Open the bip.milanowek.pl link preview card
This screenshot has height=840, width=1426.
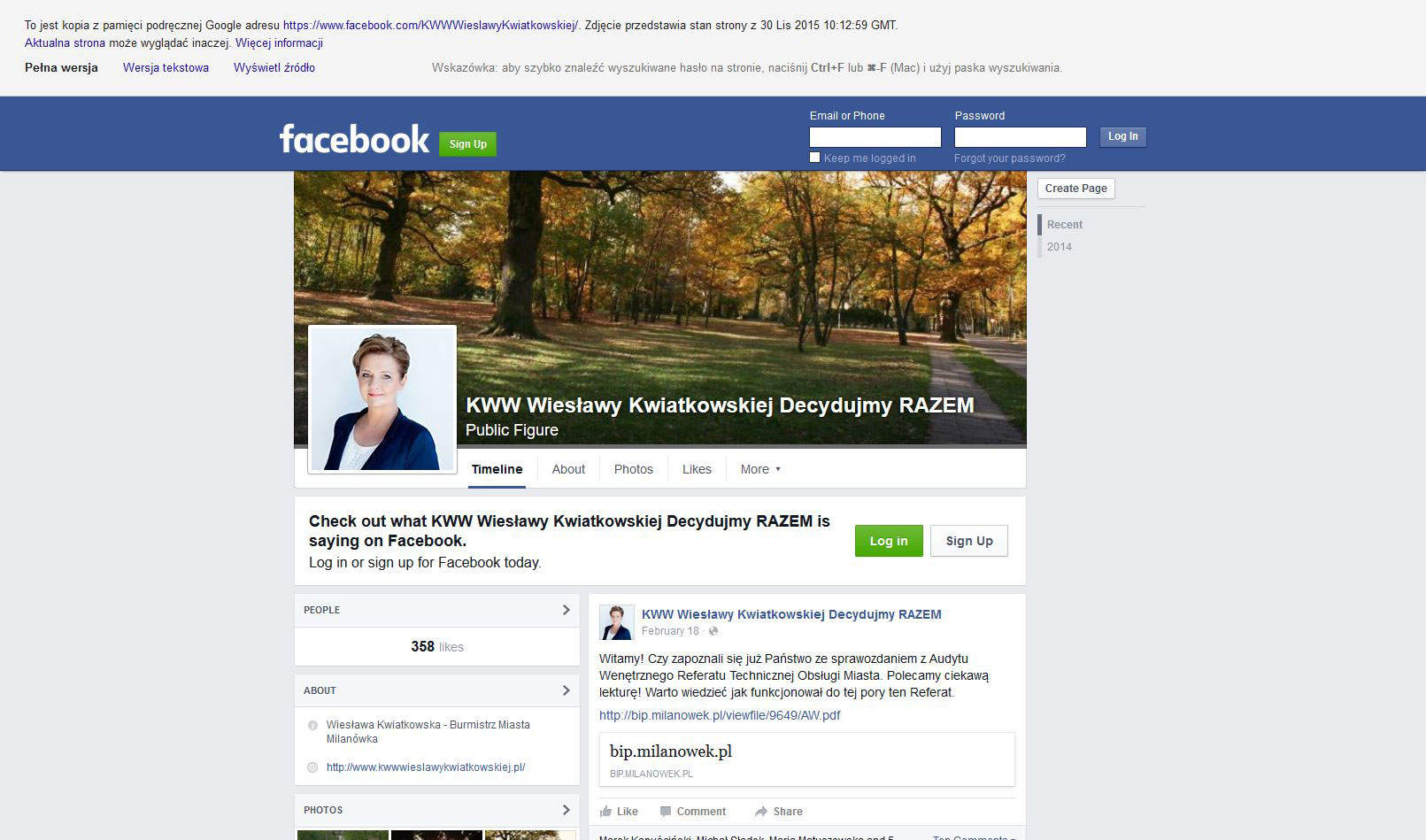click(x=807, y=759)
